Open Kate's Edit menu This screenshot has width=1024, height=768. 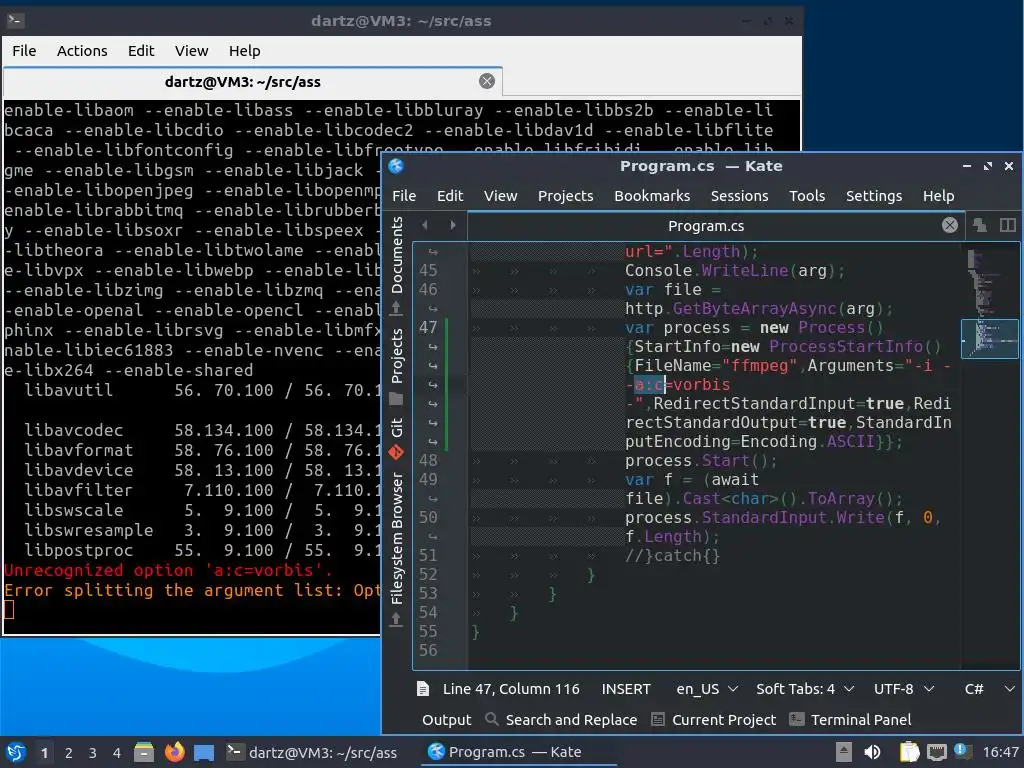tap(450, 196)
